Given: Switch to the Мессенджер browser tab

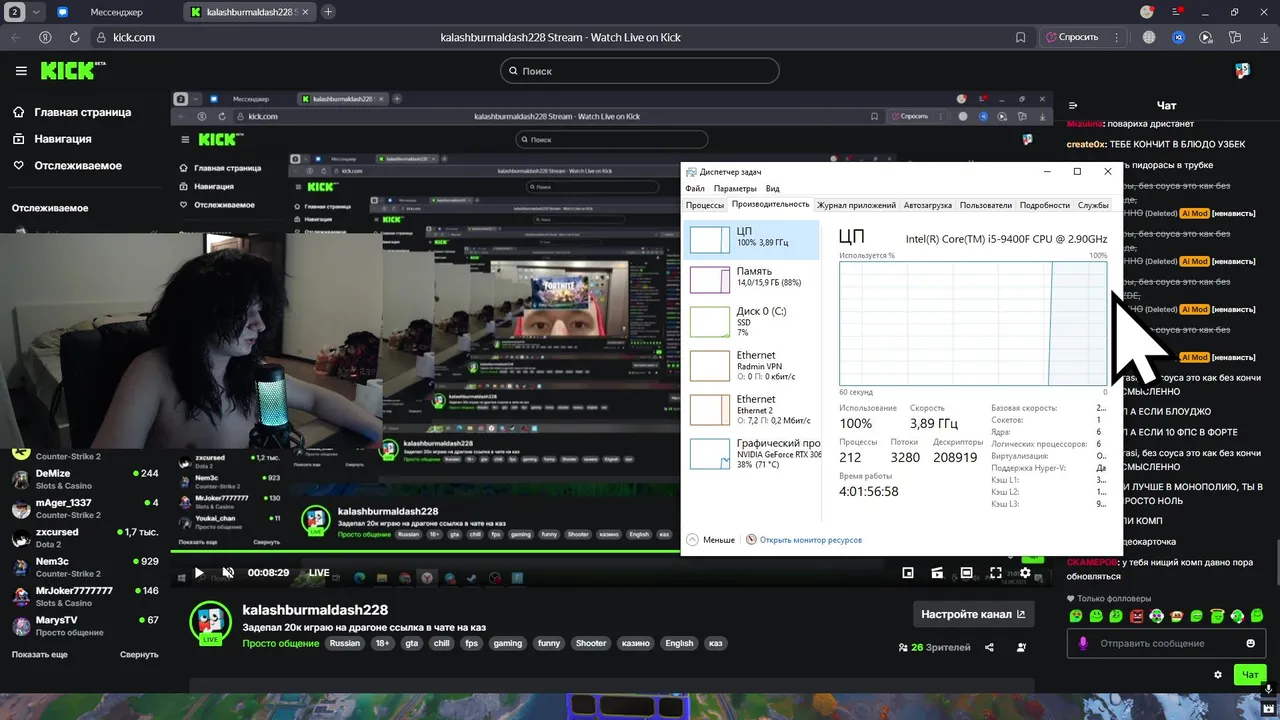Looking at the screenshot, I should click(116, 12).
